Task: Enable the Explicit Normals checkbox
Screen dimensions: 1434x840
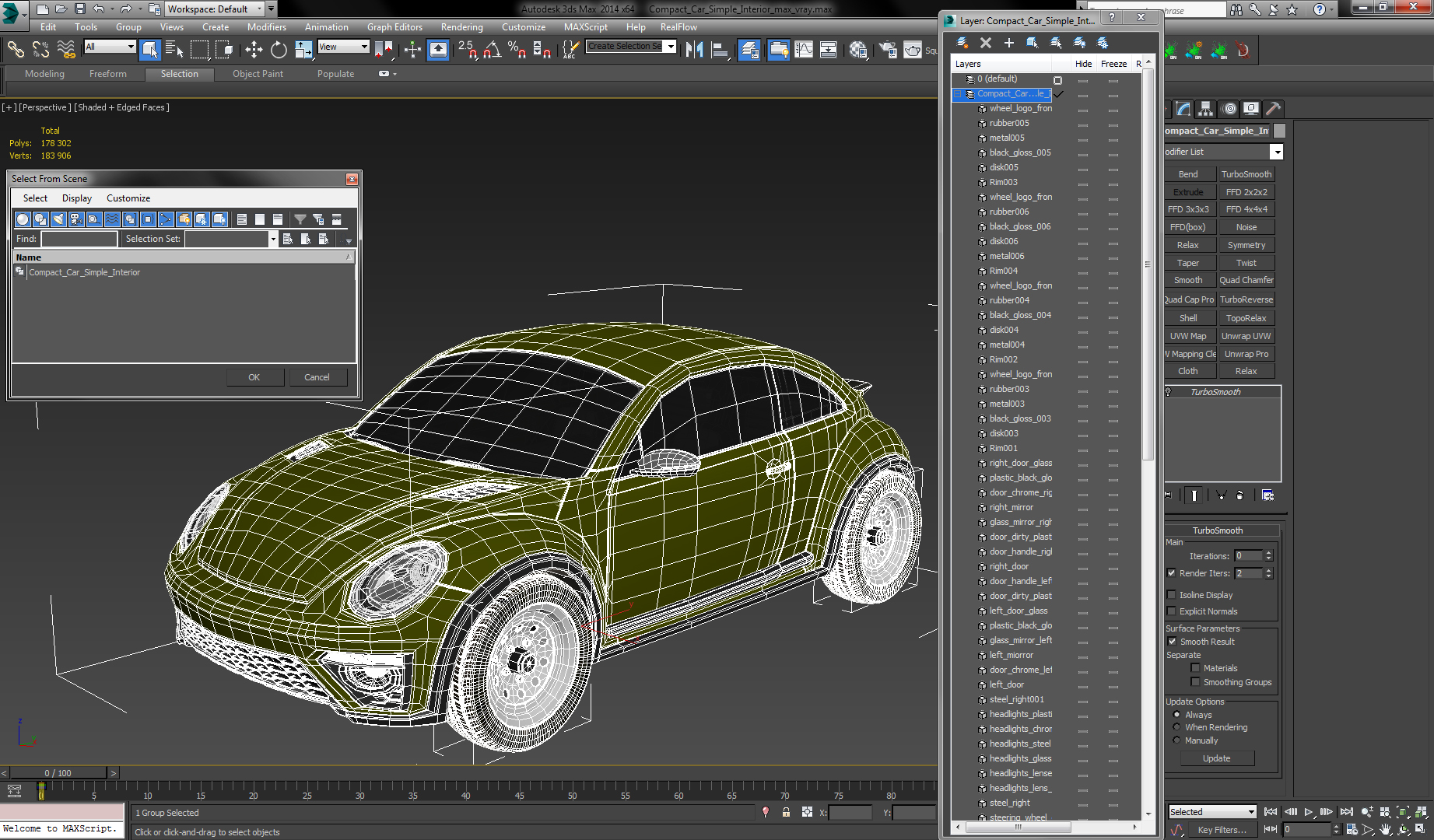Action: tap(1172, 611)
